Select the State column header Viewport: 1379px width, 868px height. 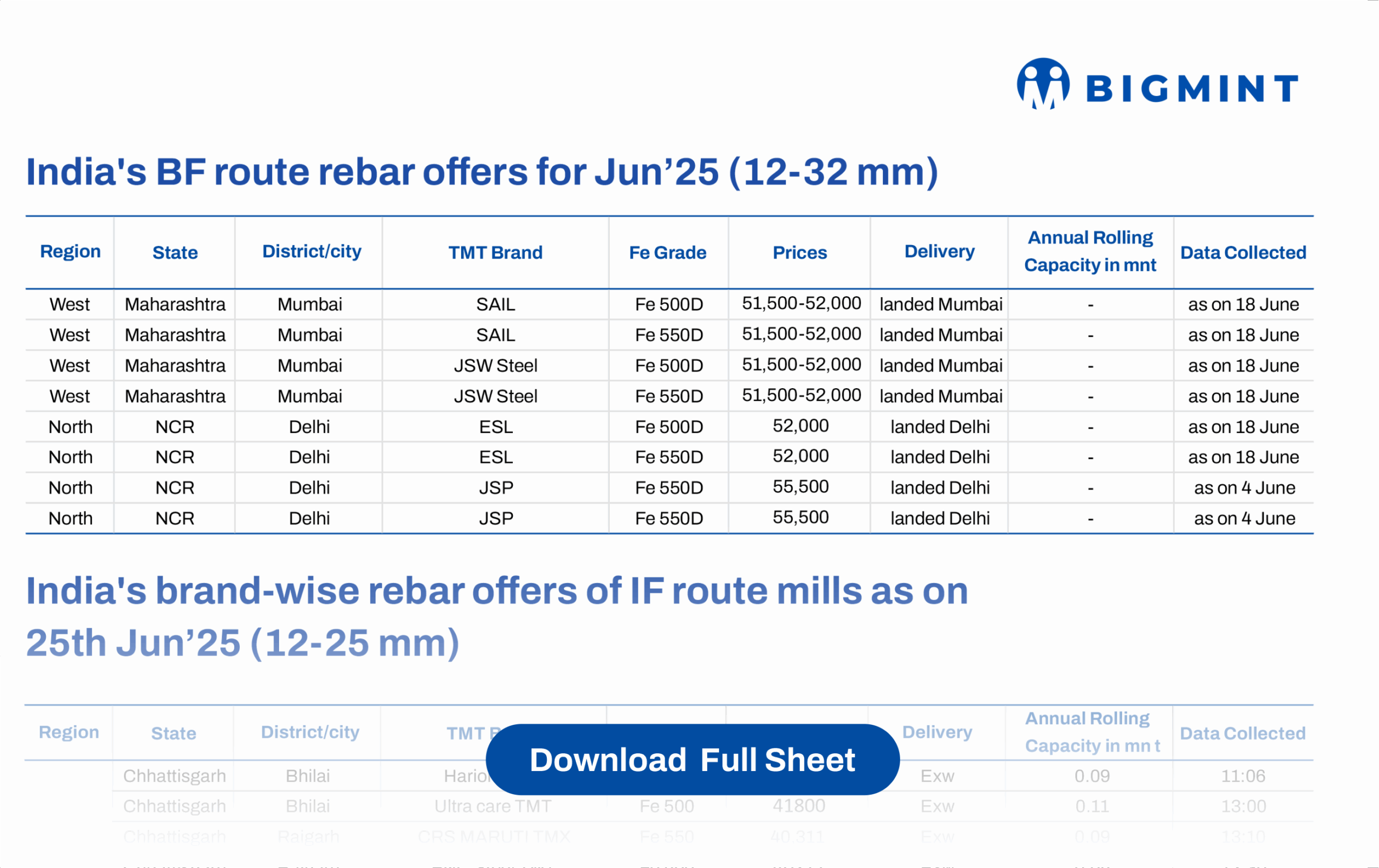175,253
